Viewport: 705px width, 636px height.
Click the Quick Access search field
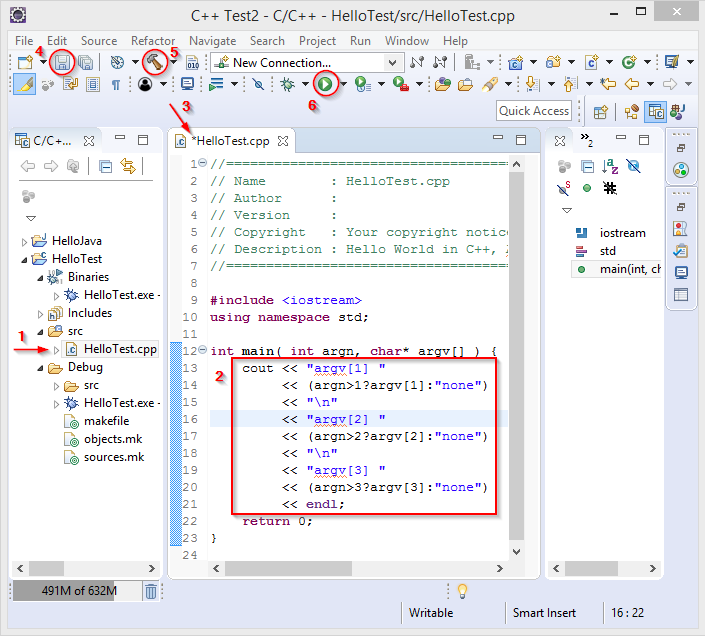[534, 111]
